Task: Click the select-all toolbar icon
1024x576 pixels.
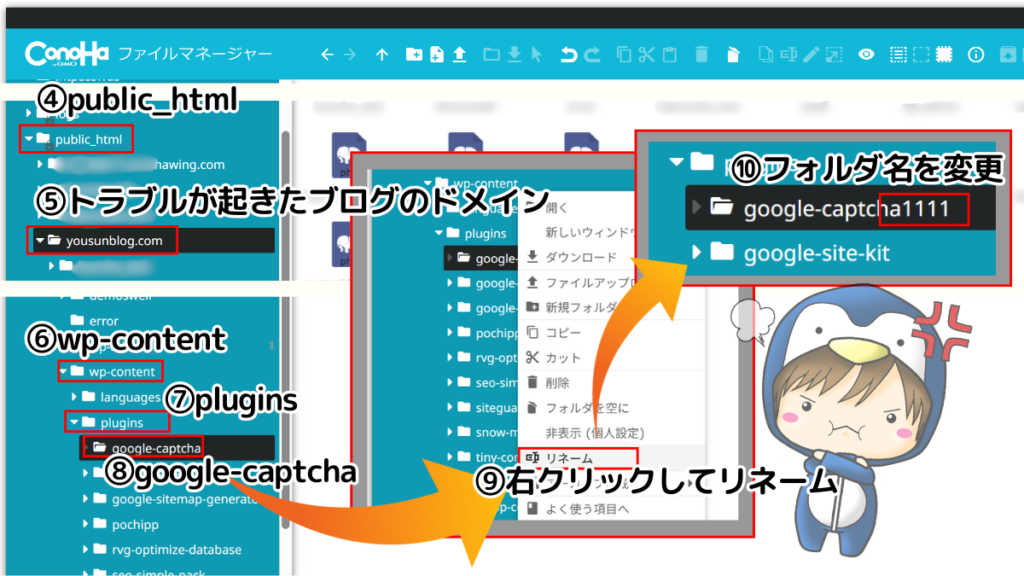Action: (x=898, y=54)
